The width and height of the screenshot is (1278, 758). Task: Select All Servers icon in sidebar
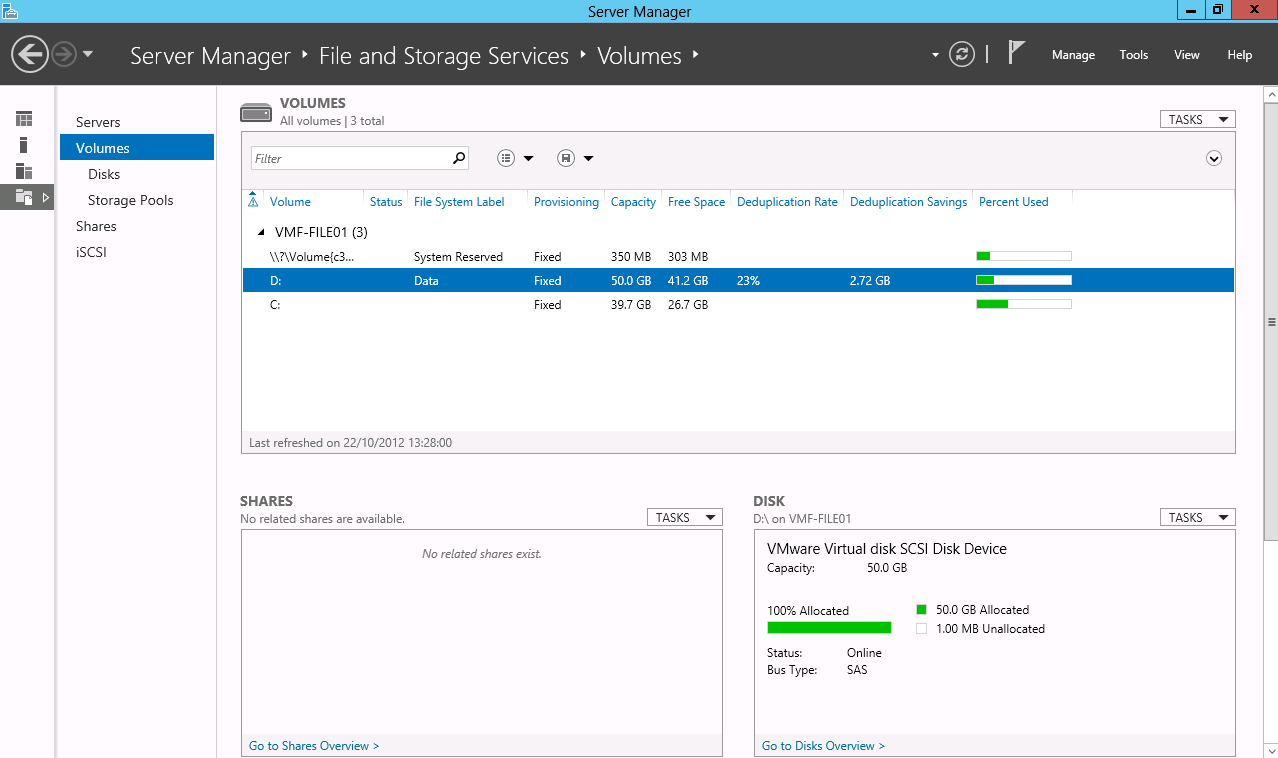point(24,171)
